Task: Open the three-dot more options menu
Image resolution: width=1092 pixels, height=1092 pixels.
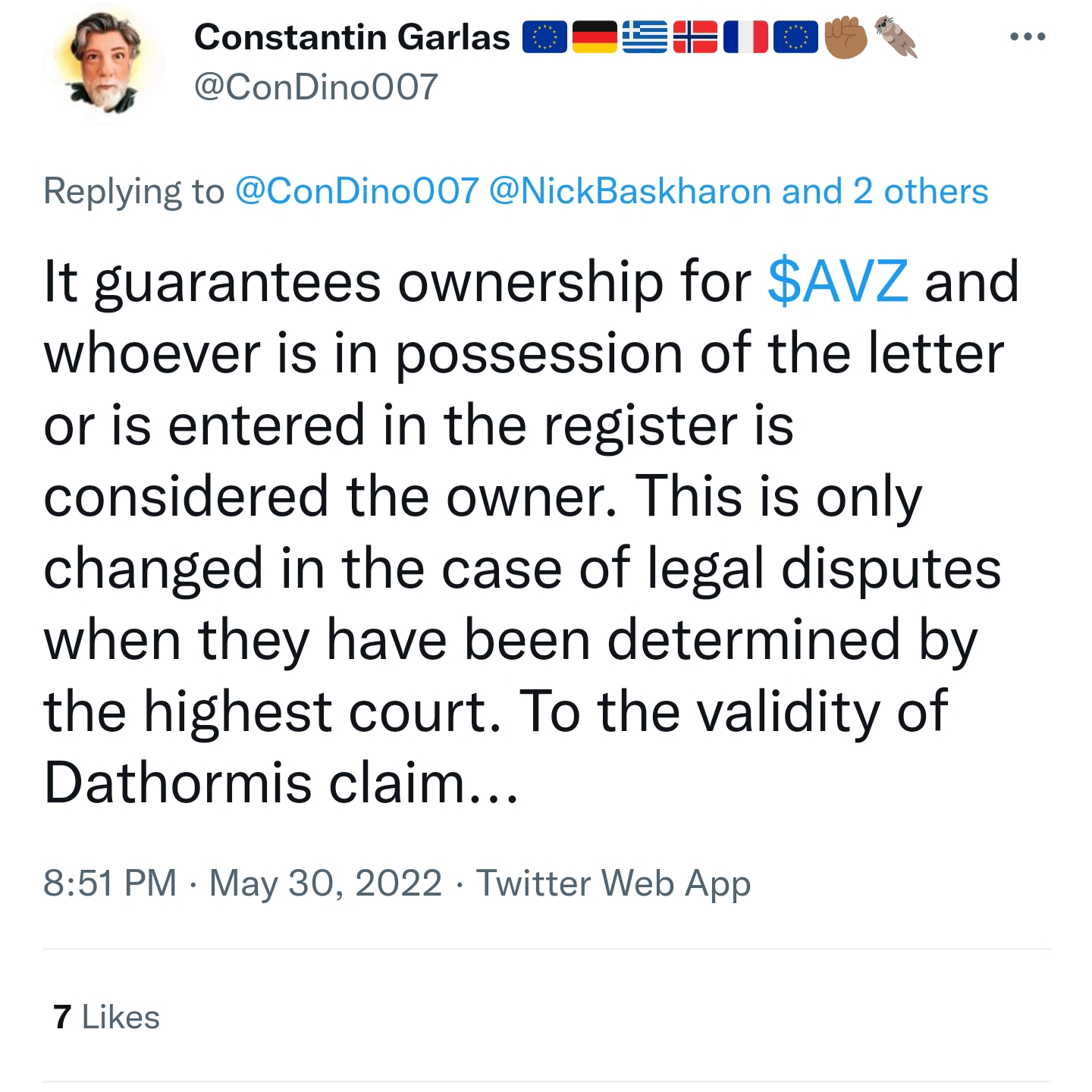Action: [1028, 36]
